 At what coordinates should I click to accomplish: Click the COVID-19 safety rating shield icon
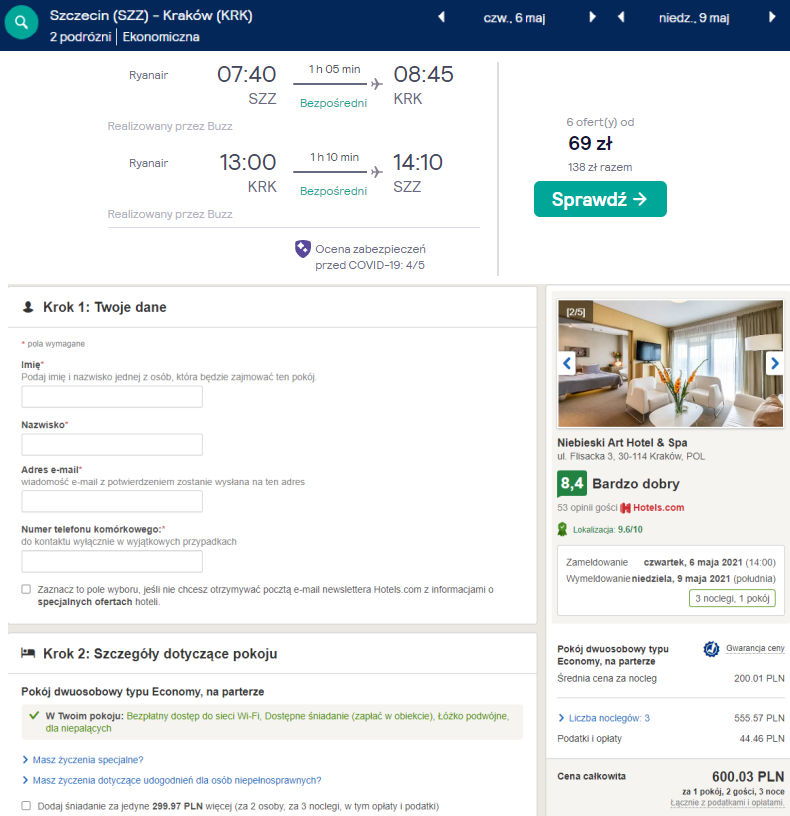click(302, 249)
